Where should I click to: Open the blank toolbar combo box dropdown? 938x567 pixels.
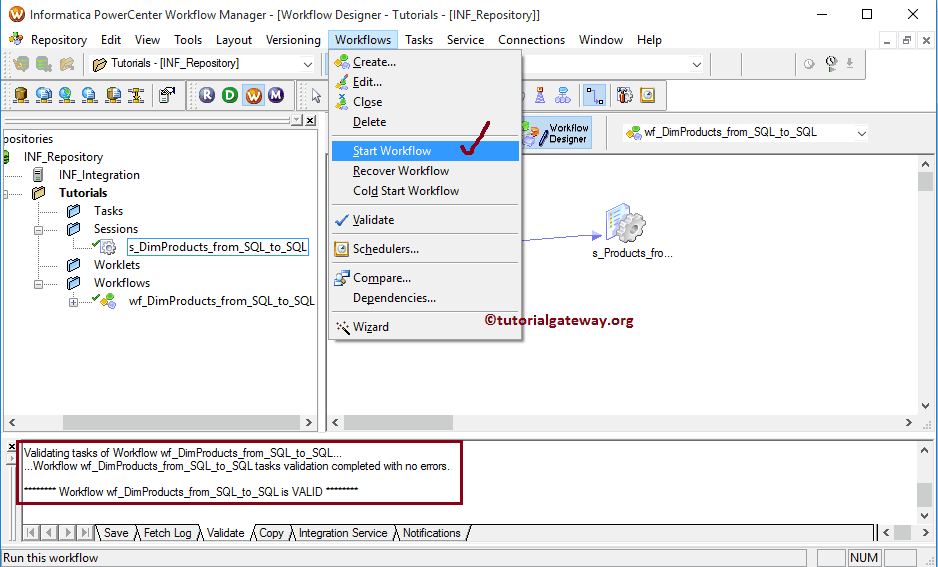tap(696, 64)
